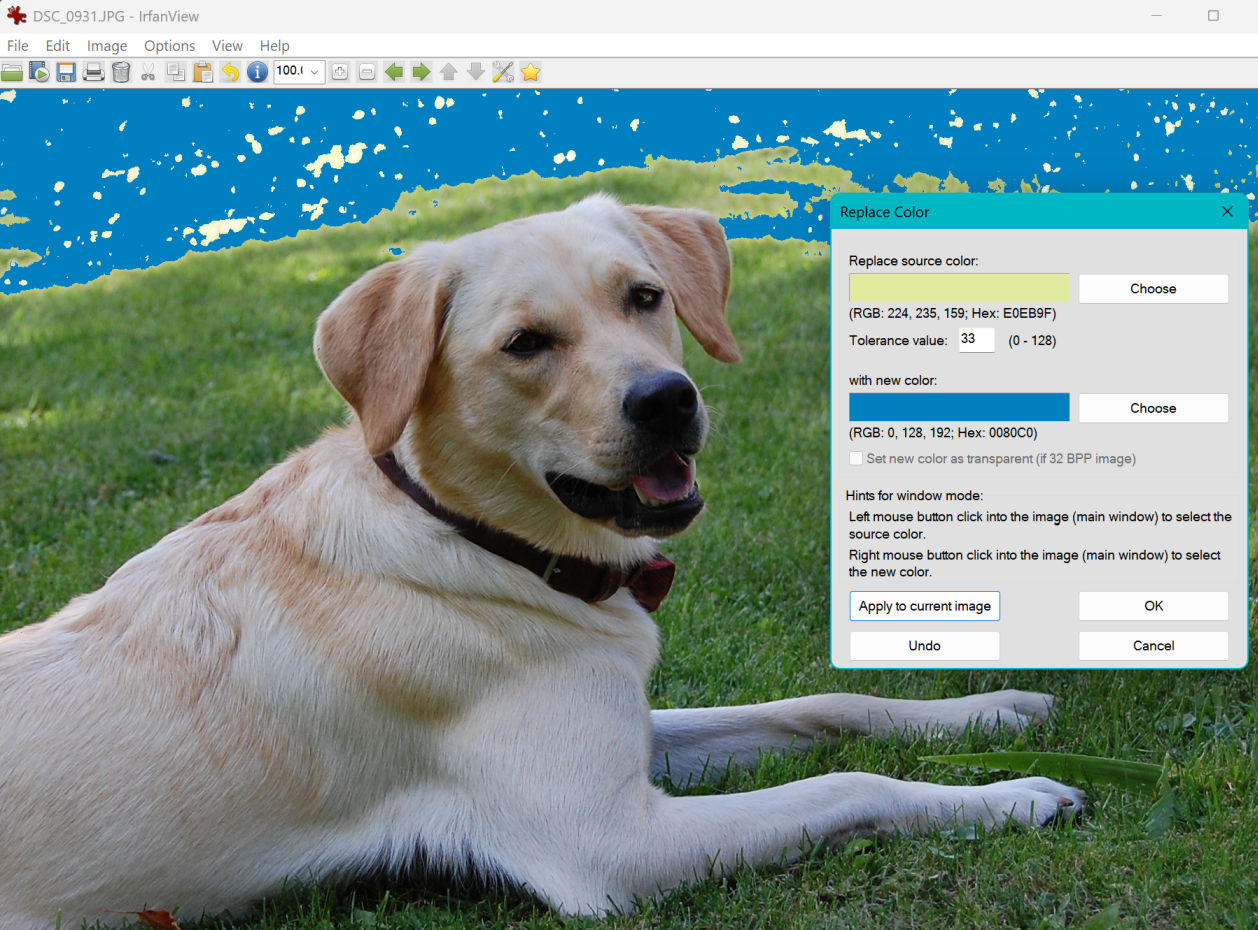Start the slideshow from the toolbar
Screen dimensions: 1258x930
point(39,72)
